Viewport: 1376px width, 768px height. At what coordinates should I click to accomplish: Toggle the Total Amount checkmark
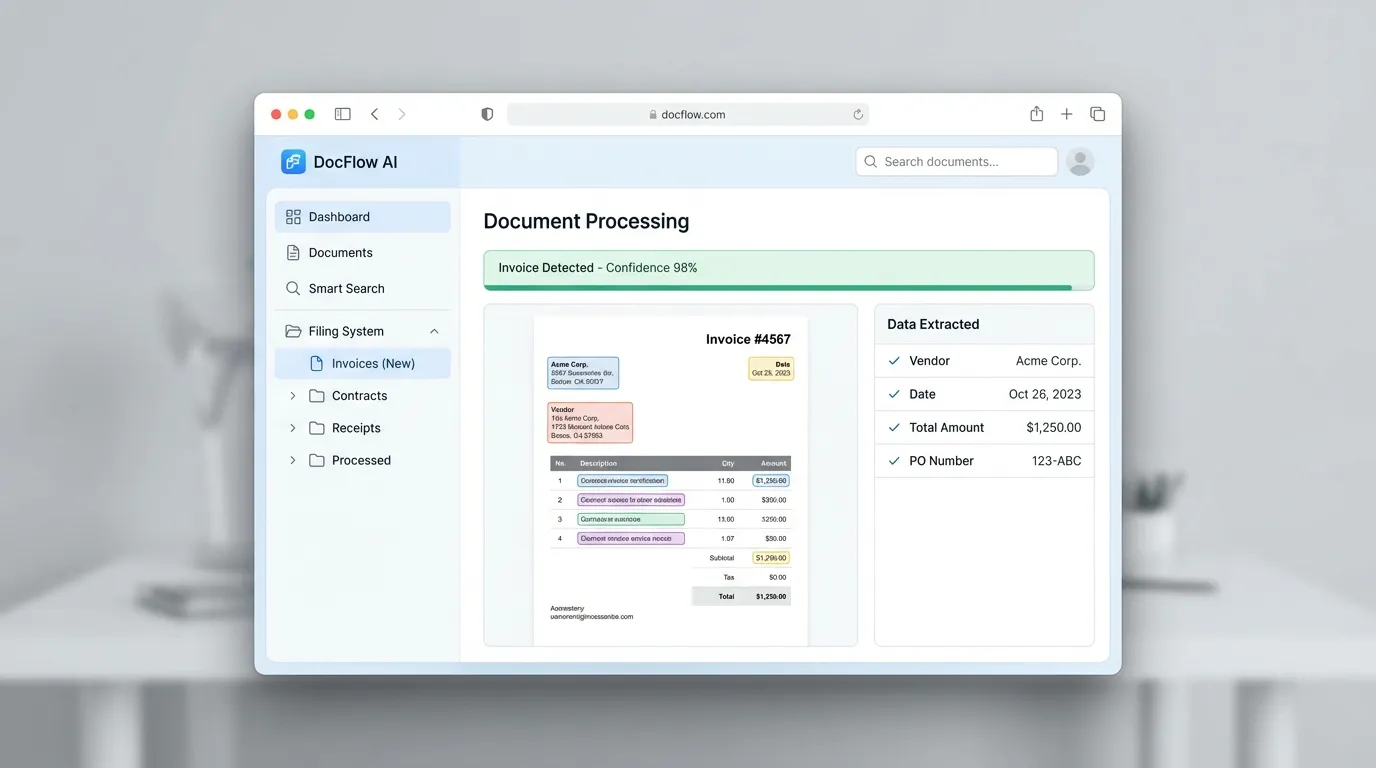(x=894, y=428)
